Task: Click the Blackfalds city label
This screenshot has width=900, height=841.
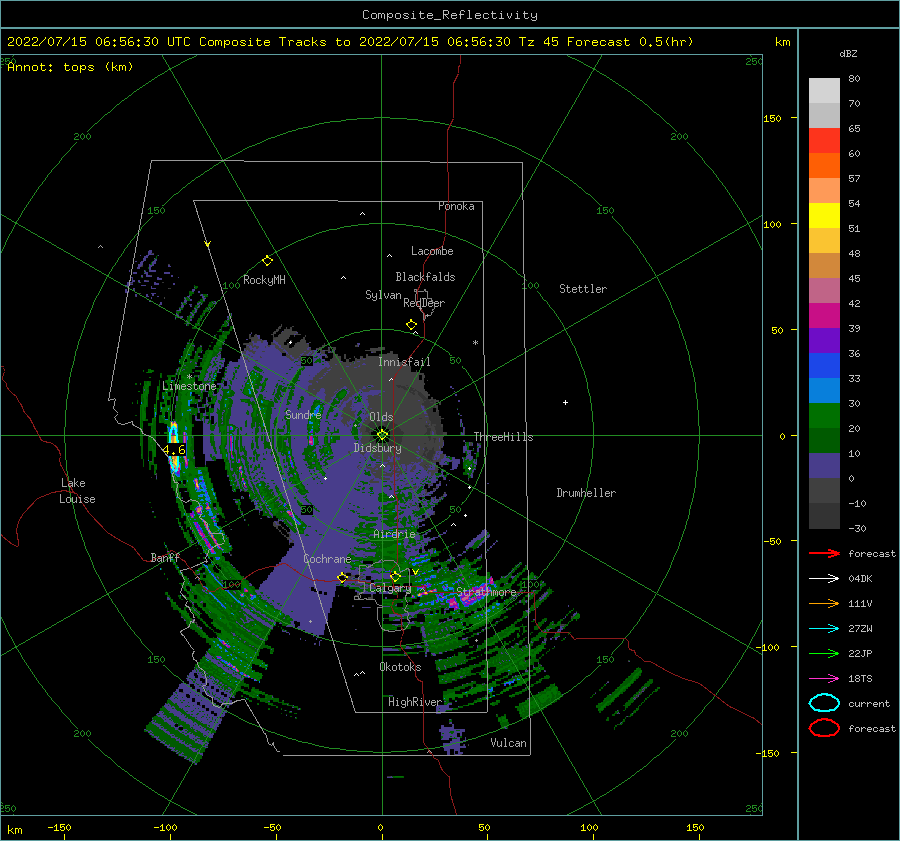Action: 425,277
